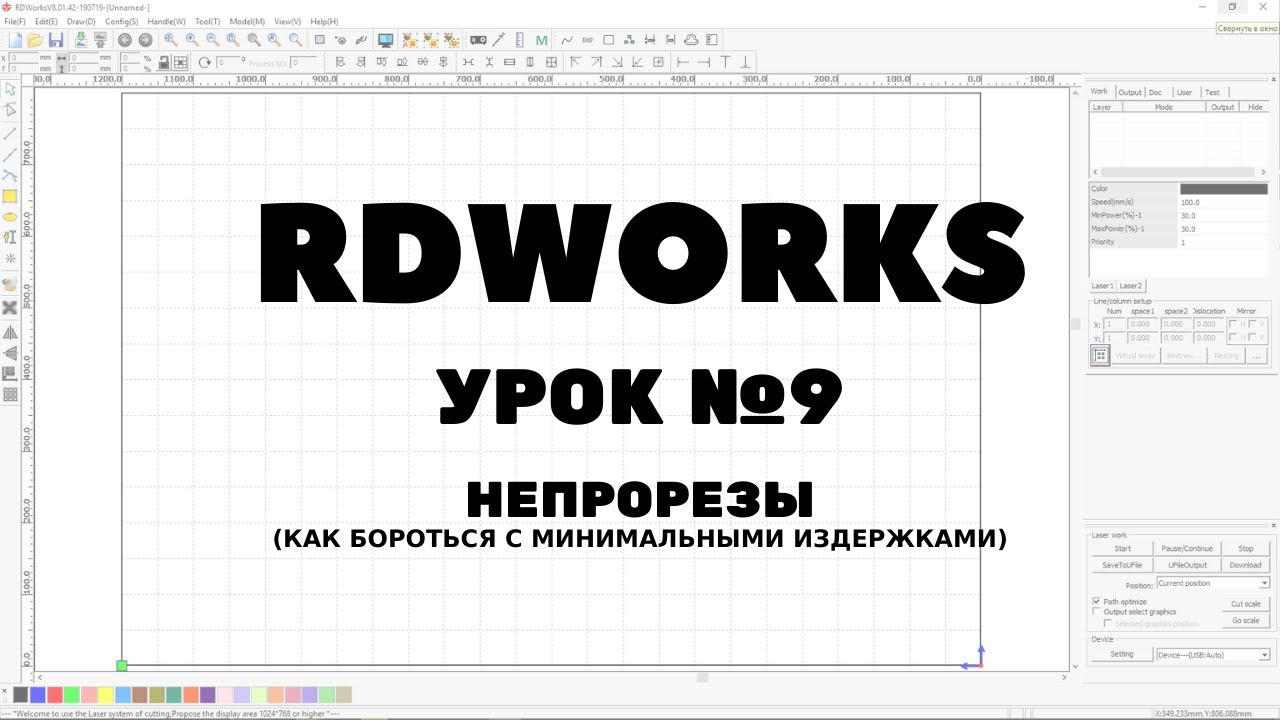Image resolution: width=1280 pixels, height=720 pixels.
Task: Click the Redo round arrow button
Action: pos(145,40)
